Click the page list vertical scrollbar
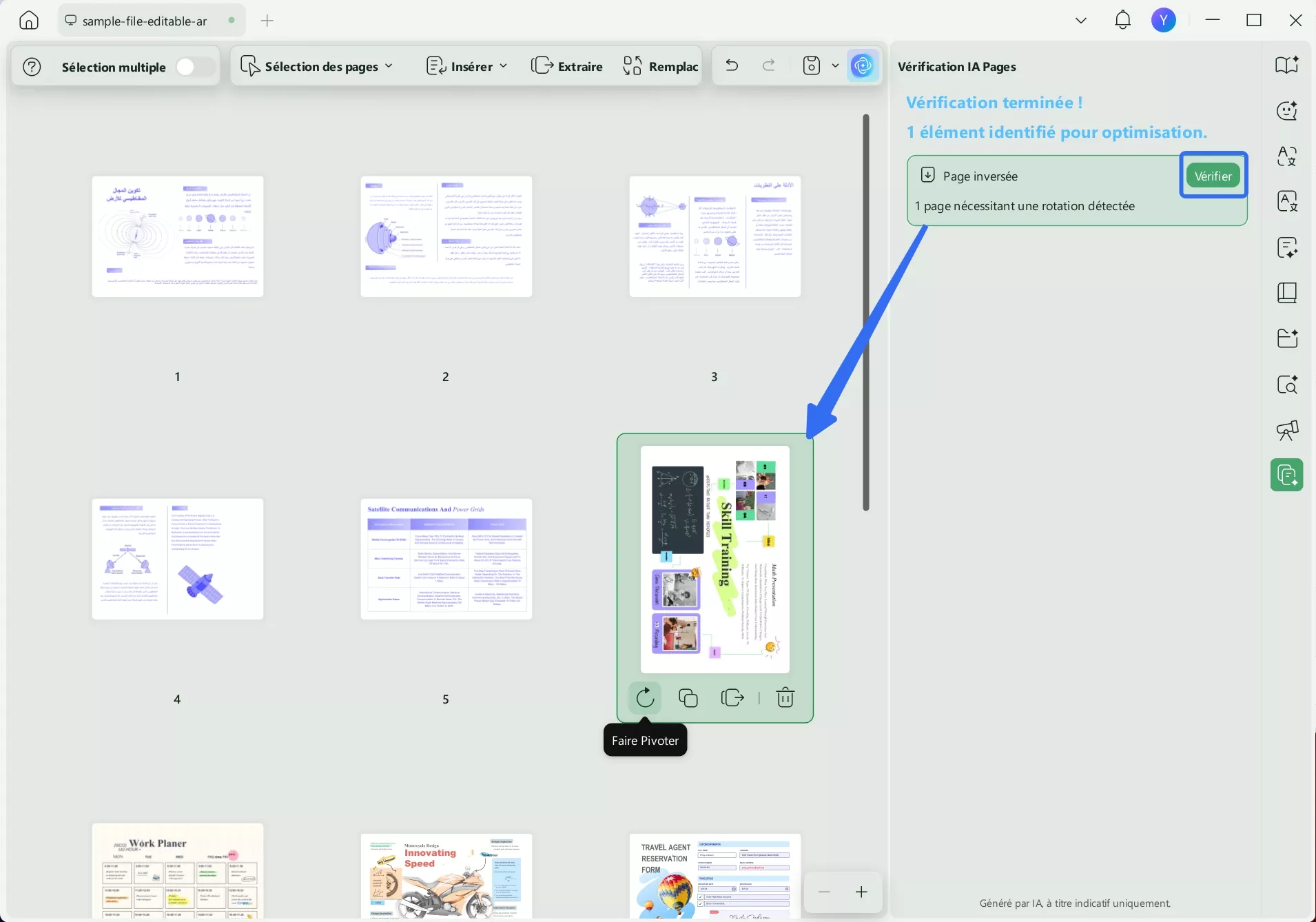Screen dimensions: 1316x922 pos(866,313)
